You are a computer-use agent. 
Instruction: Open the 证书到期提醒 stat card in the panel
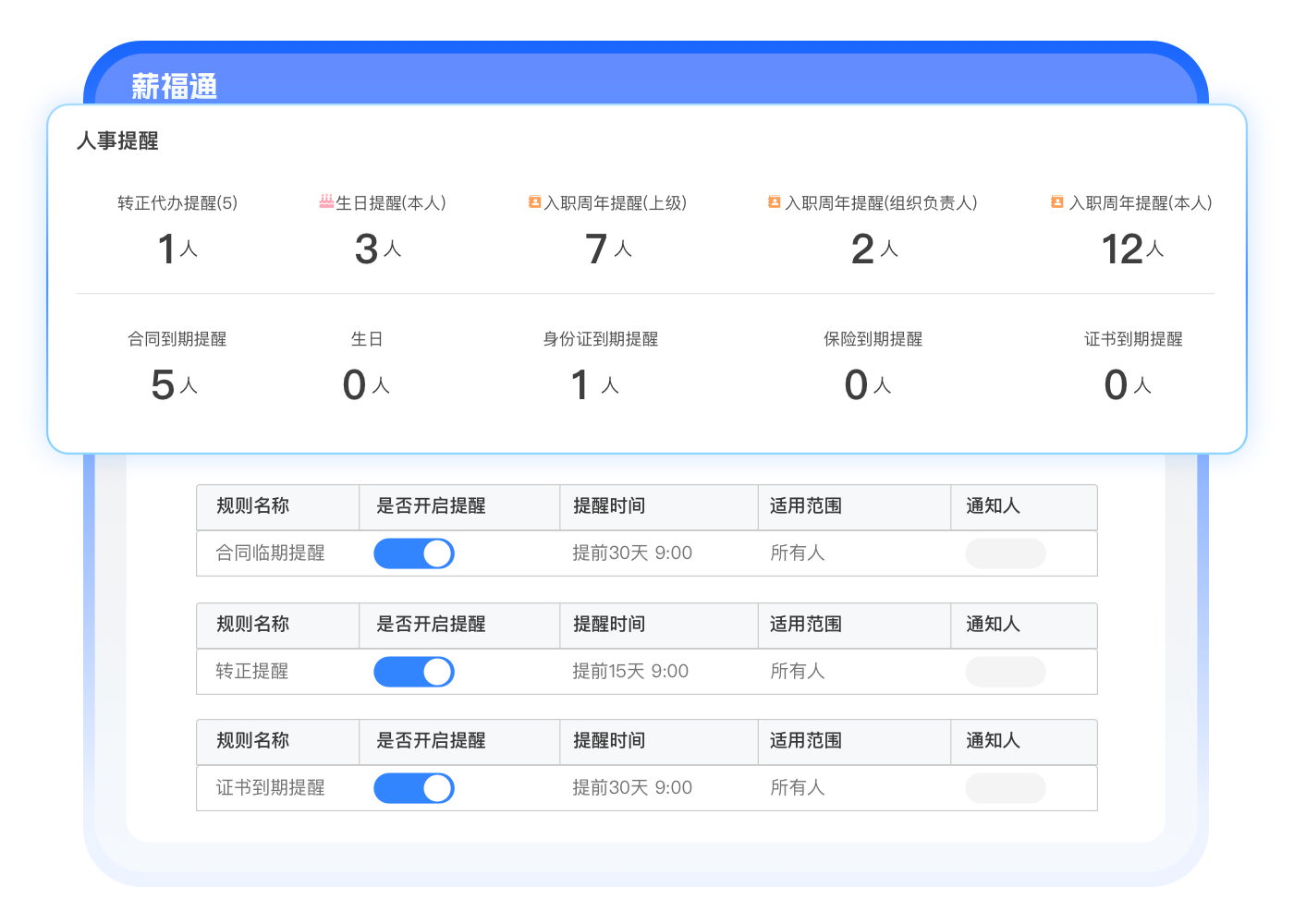[1133, 365]
